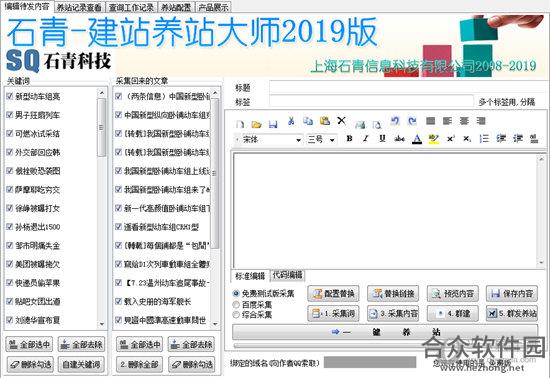Align text right

[x=481, y=121]
